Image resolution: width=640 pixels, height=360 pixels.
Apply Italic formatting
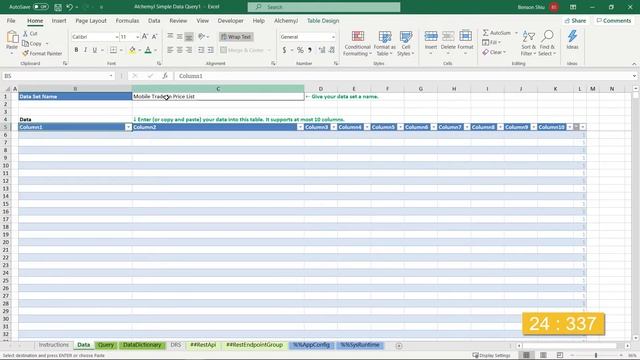click(x=85, y=50)
